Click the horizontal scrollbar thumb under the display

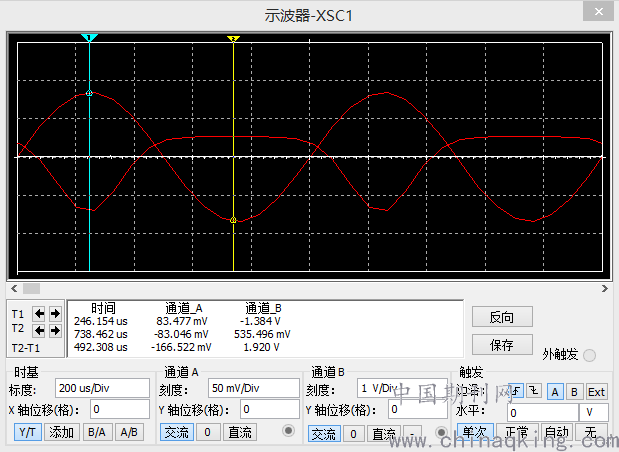coord(31,289)
